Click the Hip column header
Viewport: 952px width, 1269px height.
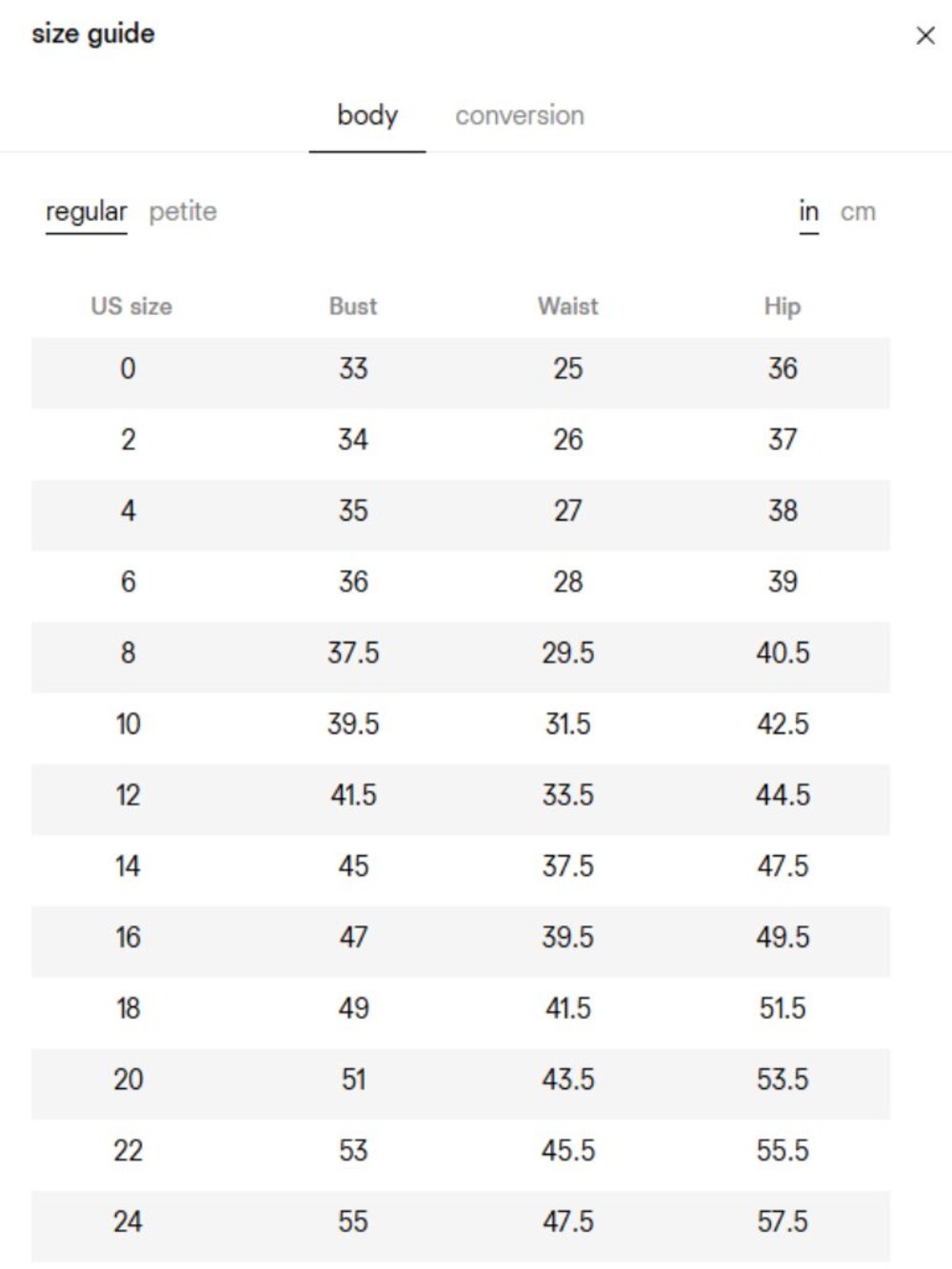[783, 307]
